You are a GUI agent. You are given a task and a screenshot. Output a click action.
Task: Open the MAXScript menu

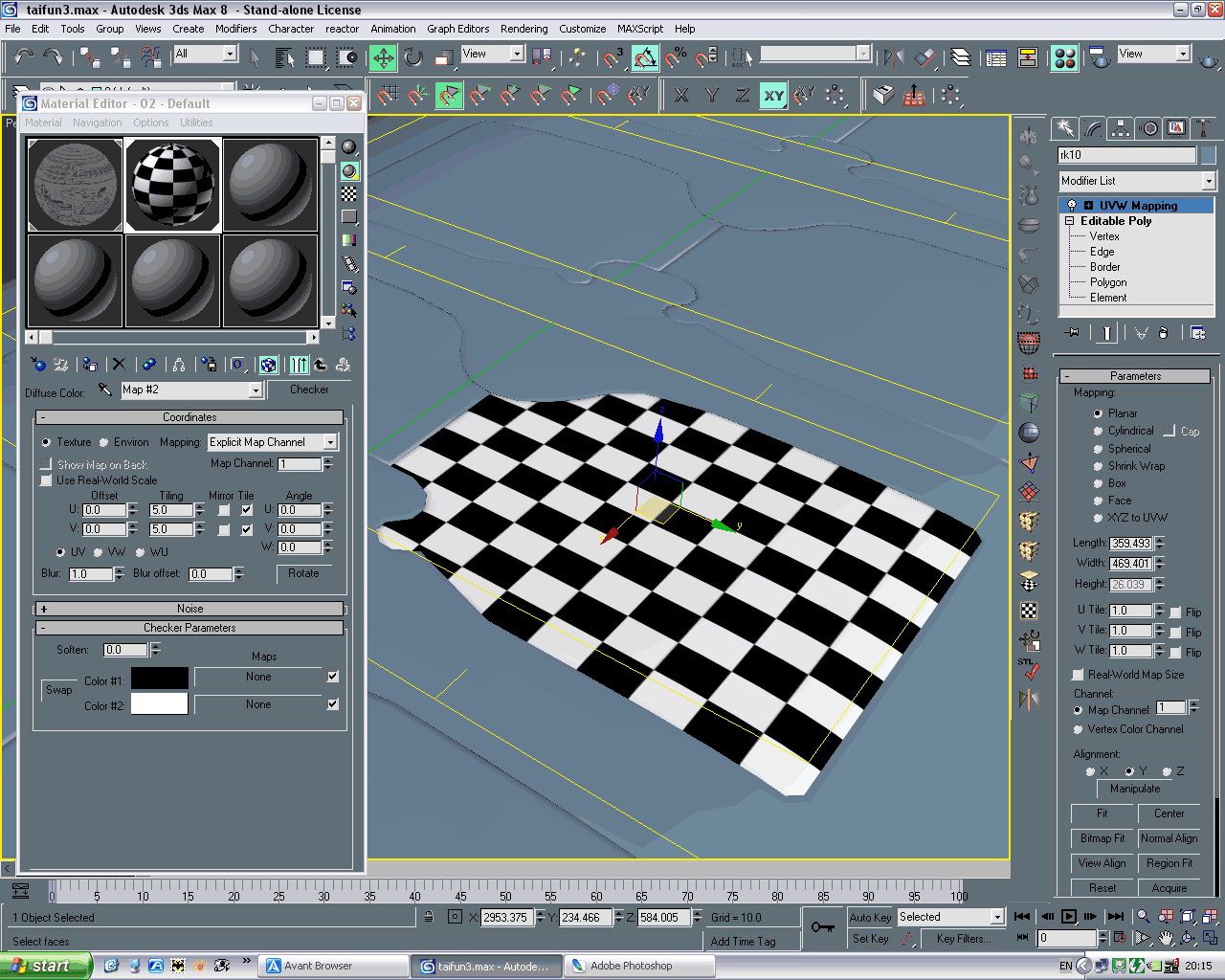coord(640,29)
